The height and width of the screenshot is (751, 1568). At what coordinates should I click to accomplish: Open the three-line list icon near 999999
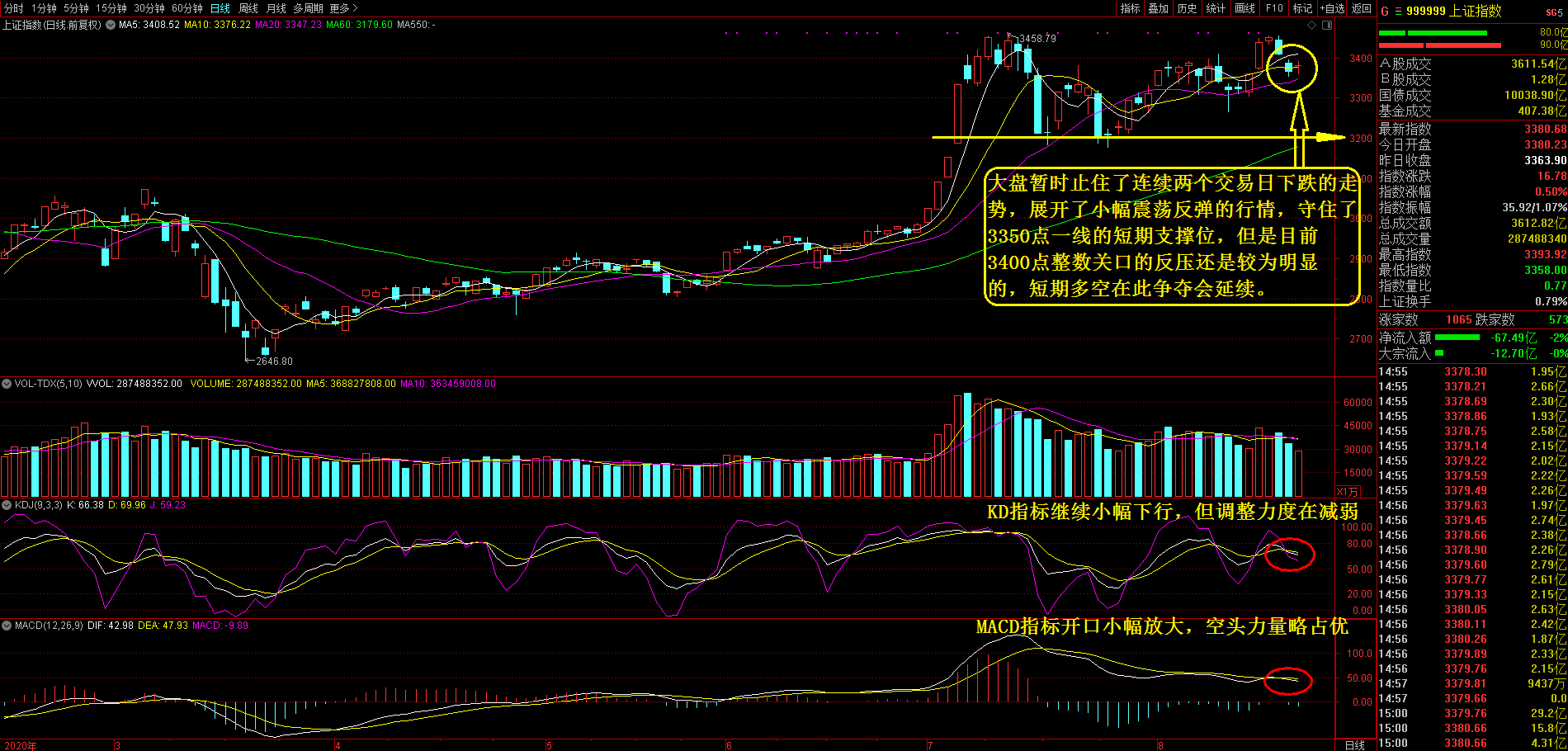[x=1399, y=12]
